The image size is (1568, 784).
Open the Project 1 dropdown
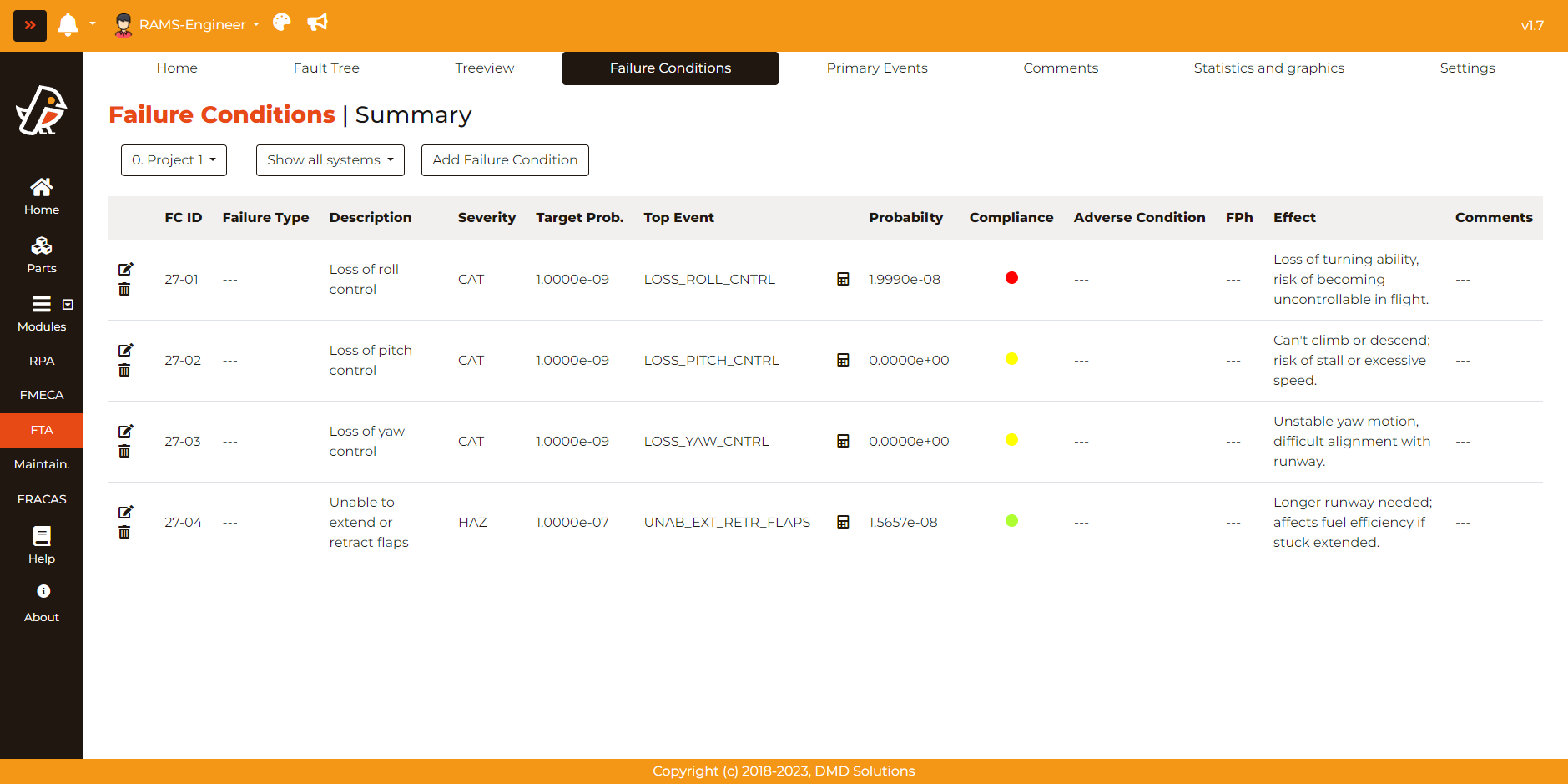click(x=174, y=160)
